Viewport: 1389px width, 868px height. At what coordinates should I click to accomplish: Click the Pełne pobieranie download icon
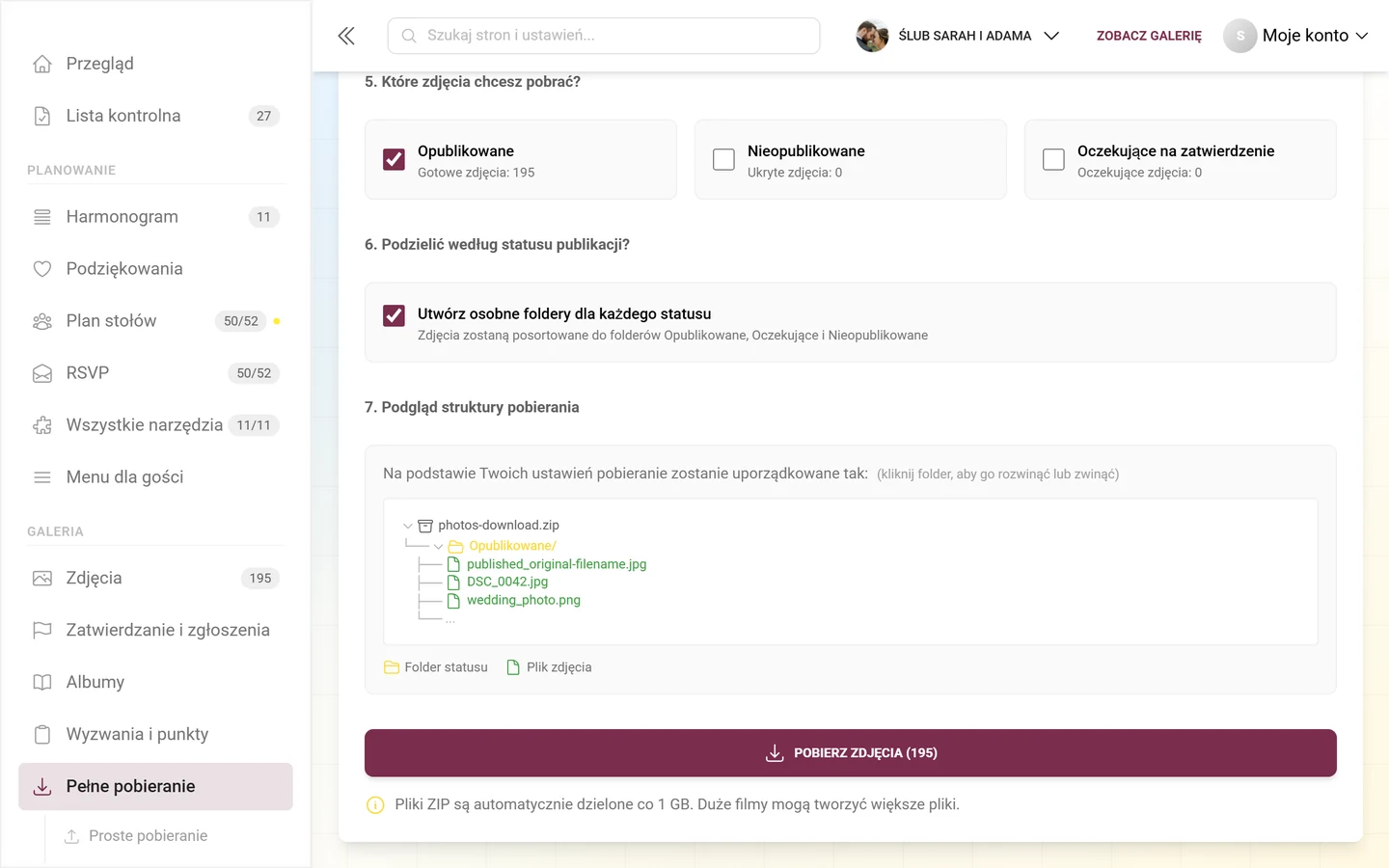pos(42,787)
